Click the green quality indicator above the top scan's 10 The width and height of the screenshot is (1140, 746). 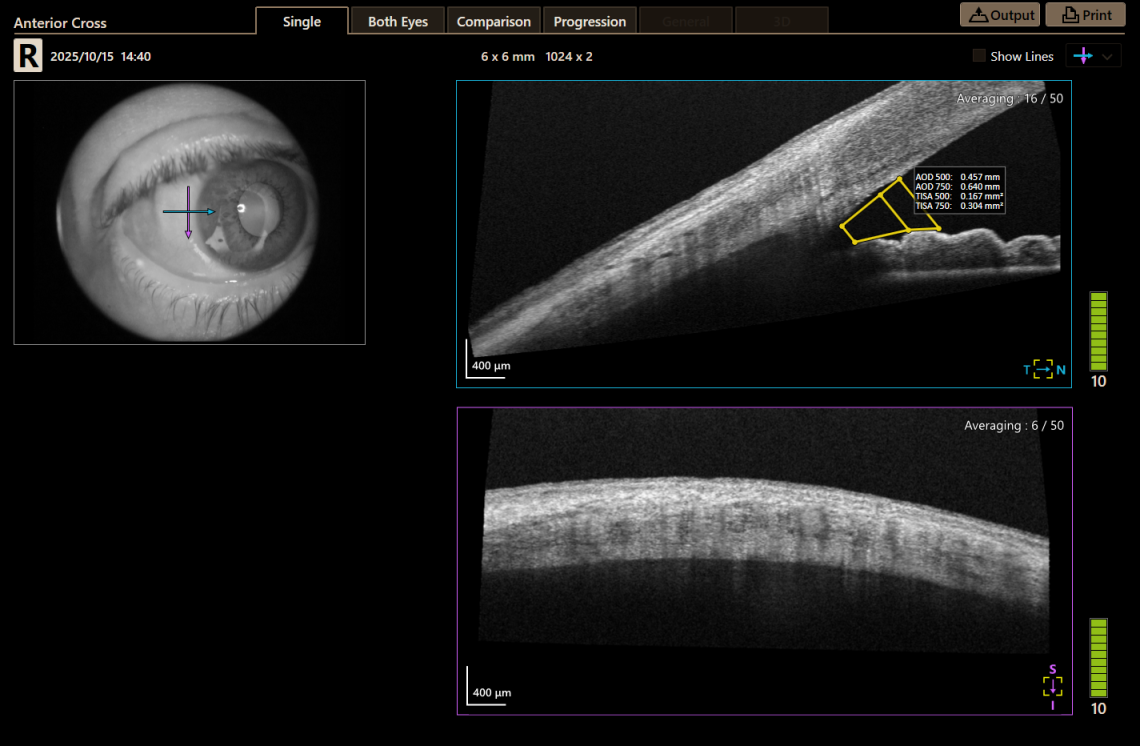(x=1098, y=330)
